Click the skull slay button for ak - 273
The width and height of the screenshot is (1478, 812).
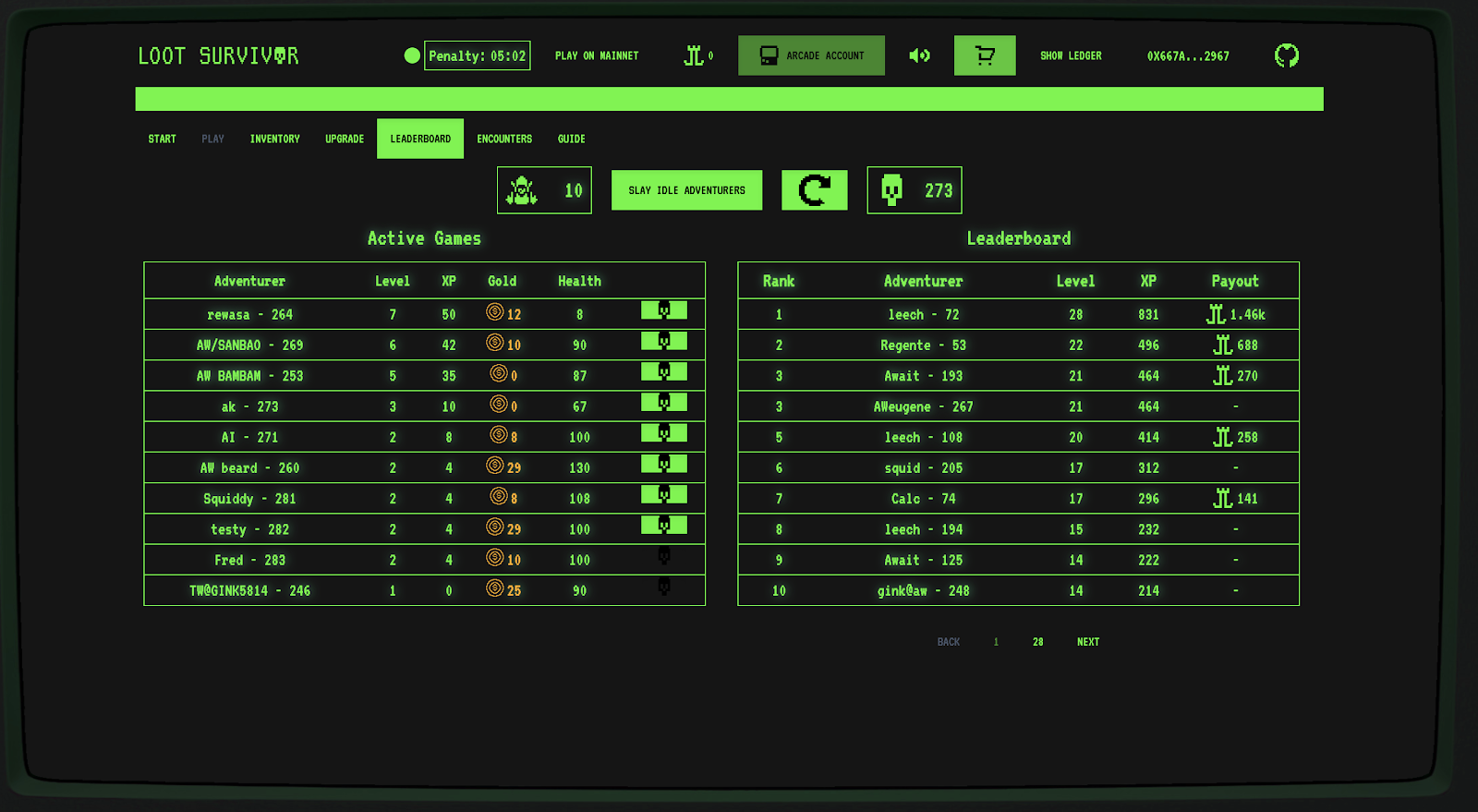664,402
